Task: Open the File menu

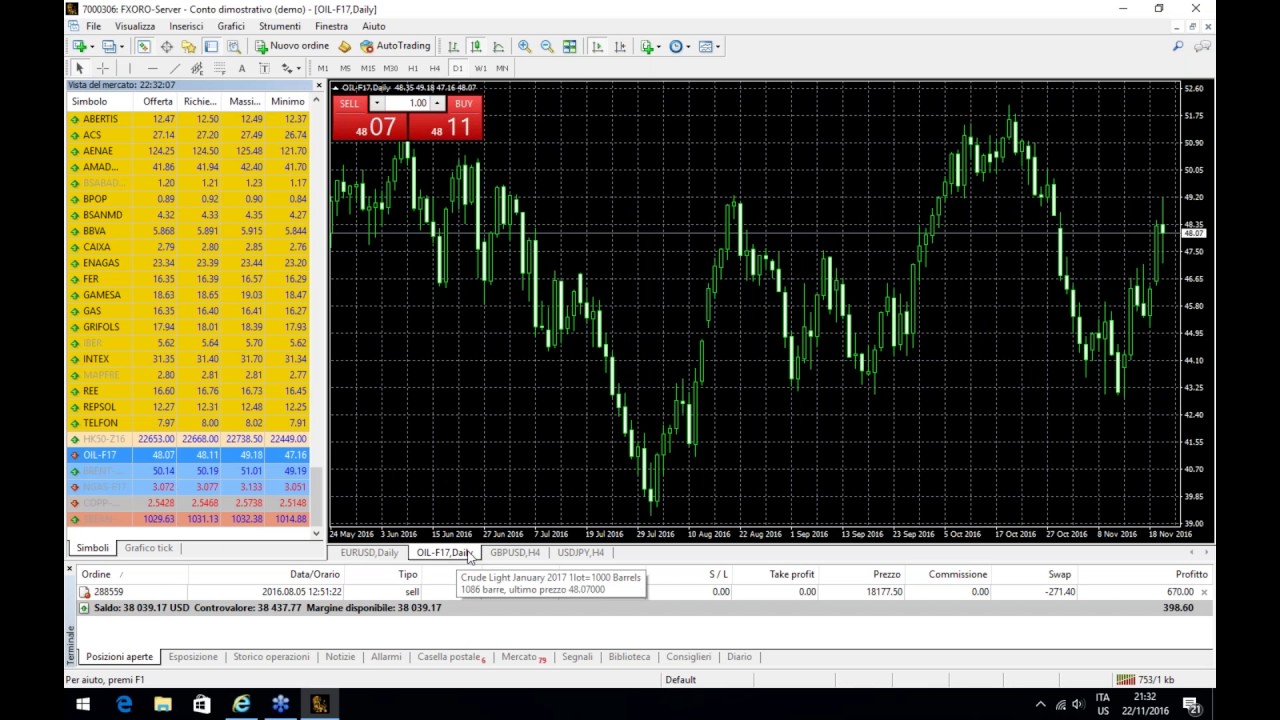Action: click(93, 26)
